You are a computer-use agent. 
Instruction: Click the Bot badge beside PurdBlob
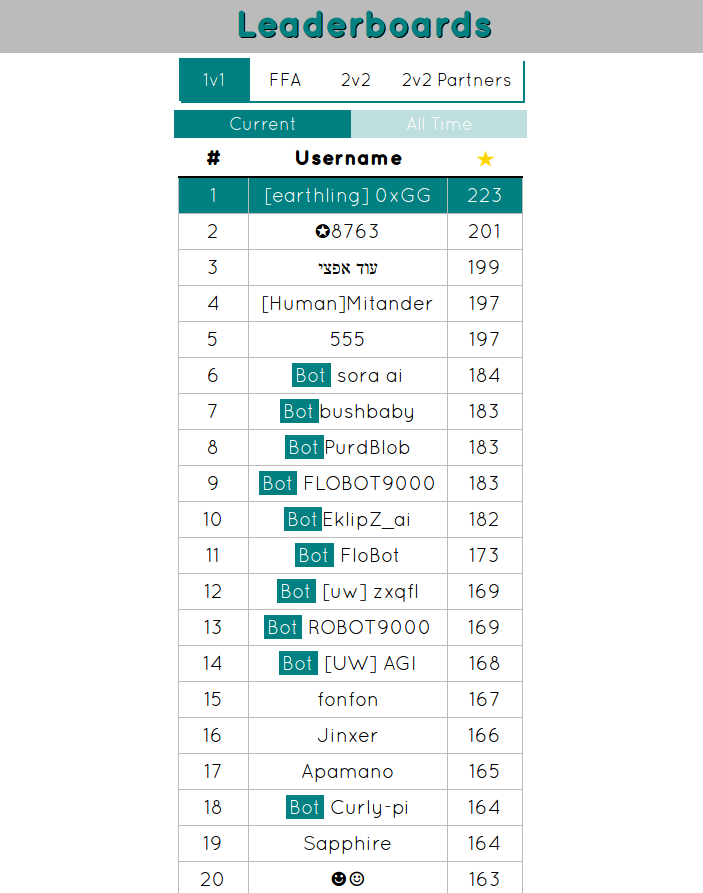click(x=303, y=447)
